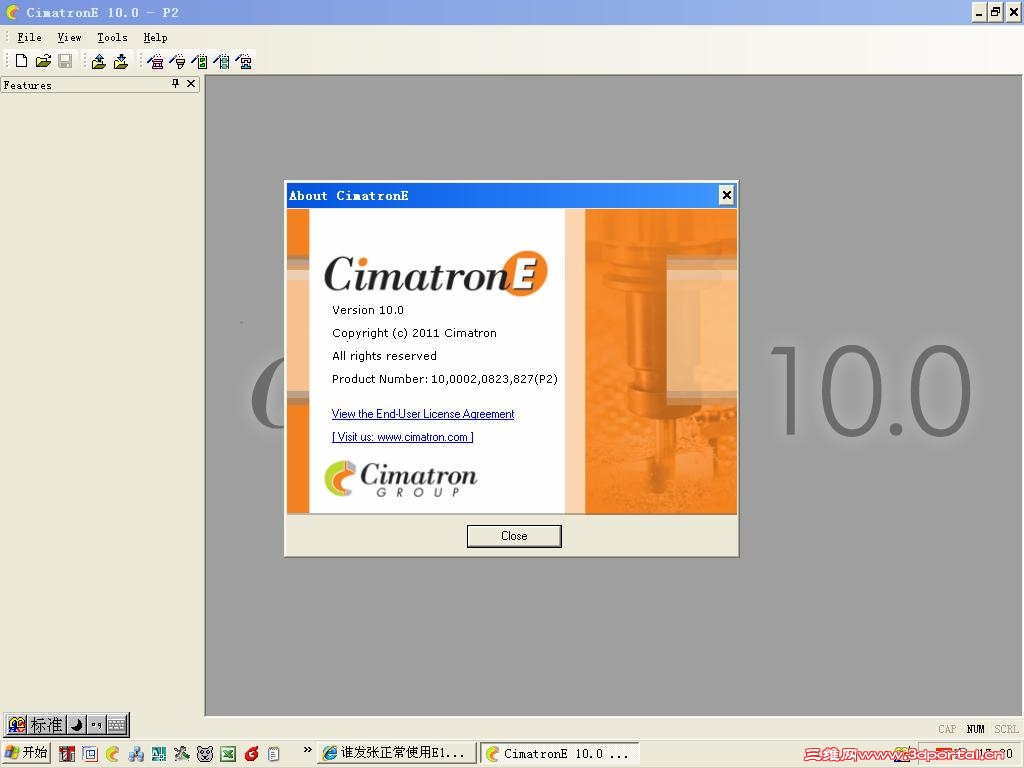The width and height of the screenshot is (1024, 768).
Task: Toggle the IME half-moon width icon
Action: point(76,725)
